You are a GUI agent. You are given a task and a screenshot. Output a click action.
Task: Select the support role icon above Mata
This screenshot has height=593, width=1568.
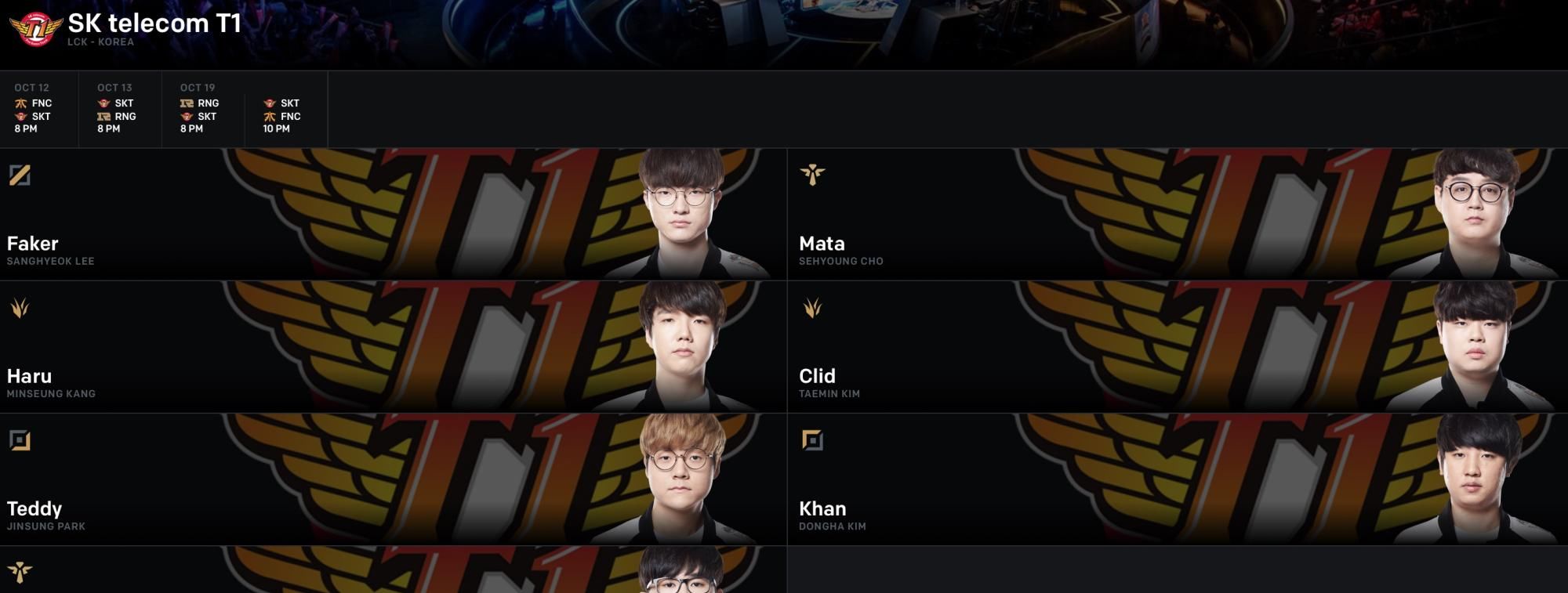pyautogui.click(x=812, y=175)
